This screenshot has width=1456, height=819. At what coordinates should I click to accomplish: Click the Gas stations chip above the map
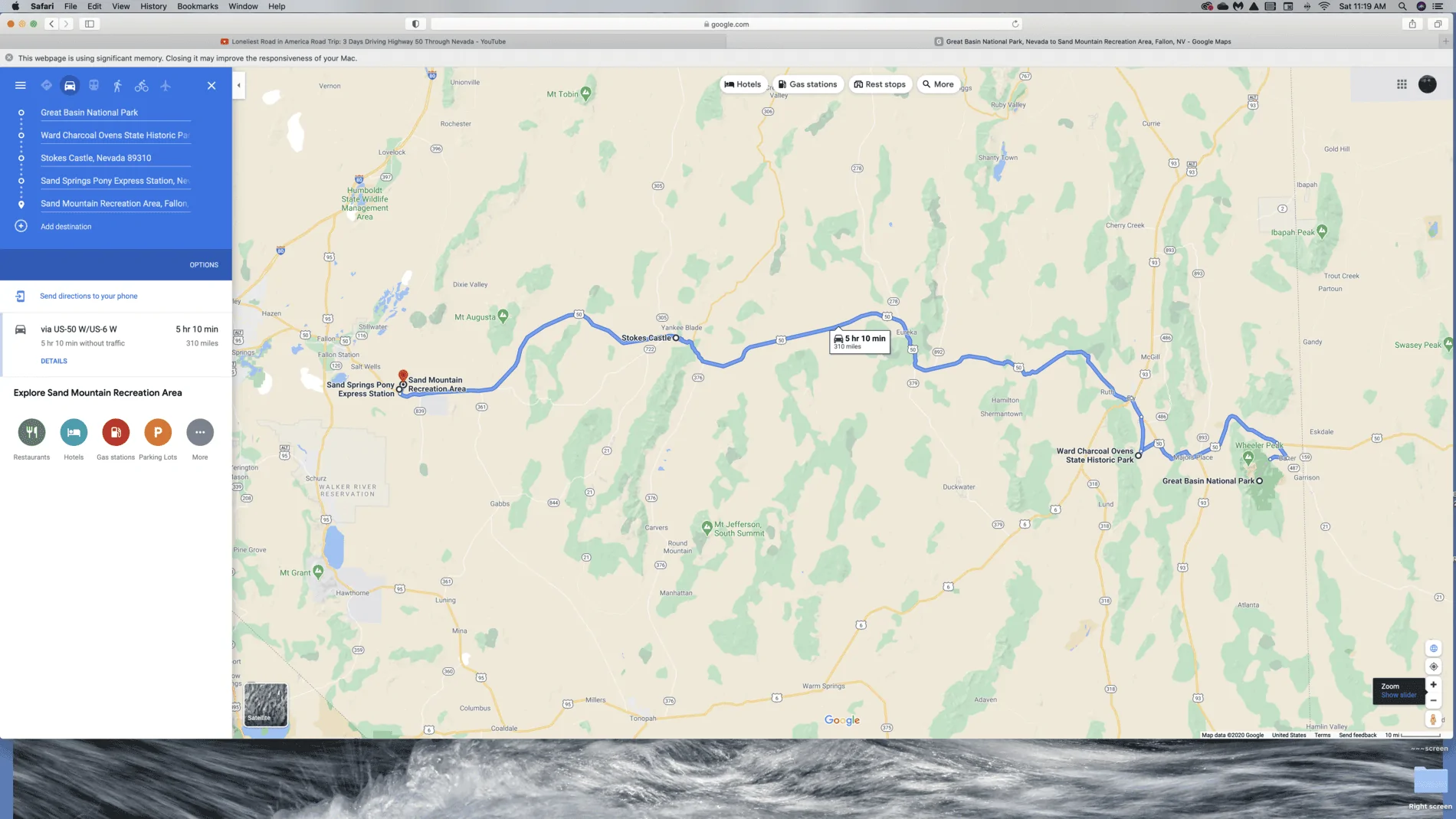[808, 84]
